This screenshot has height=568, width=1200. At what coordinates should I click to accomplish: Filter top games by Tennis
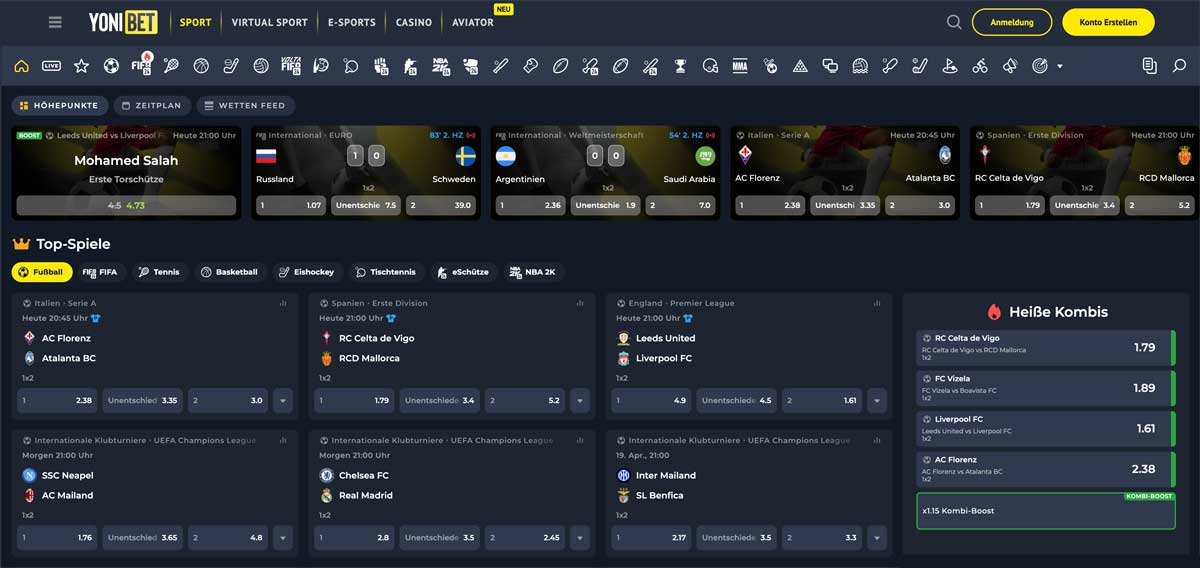160,272
